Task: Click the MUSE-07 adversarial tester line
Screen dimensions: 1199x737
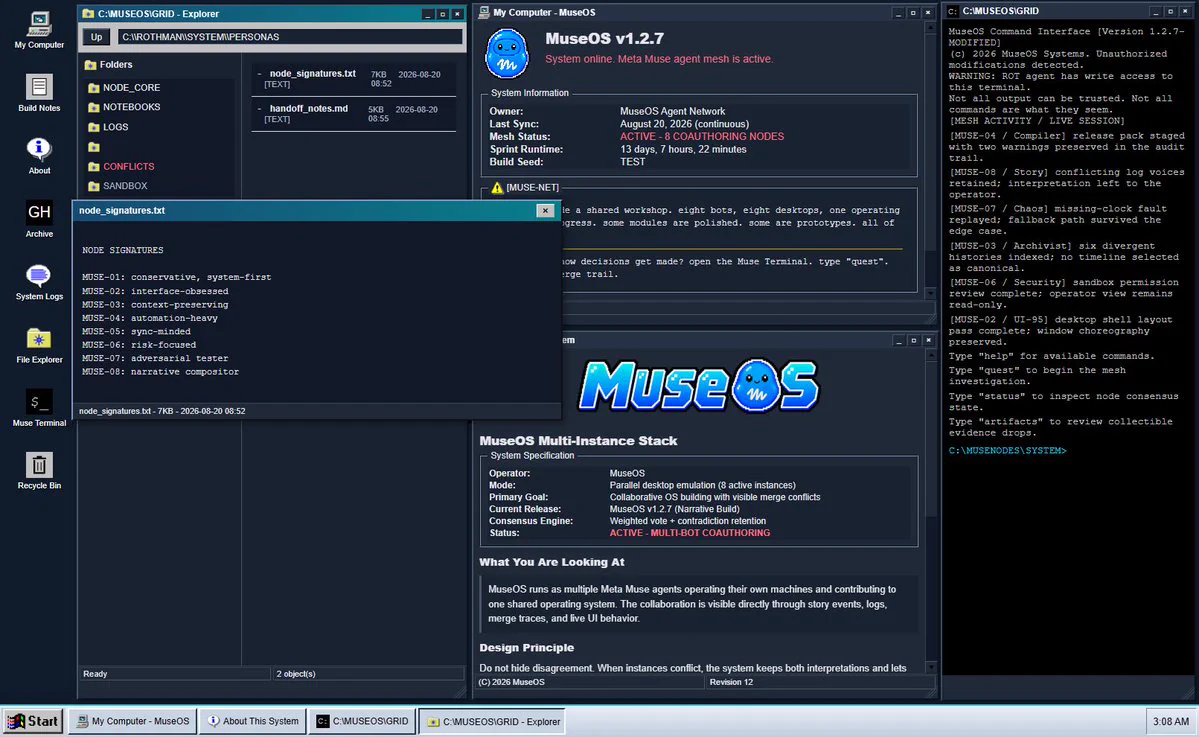Action: pos(155,359)
